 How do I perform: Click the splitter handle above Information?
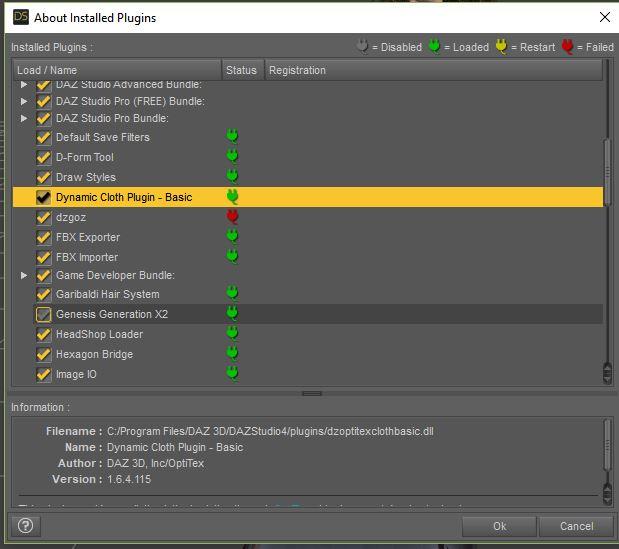coord(312,393)
